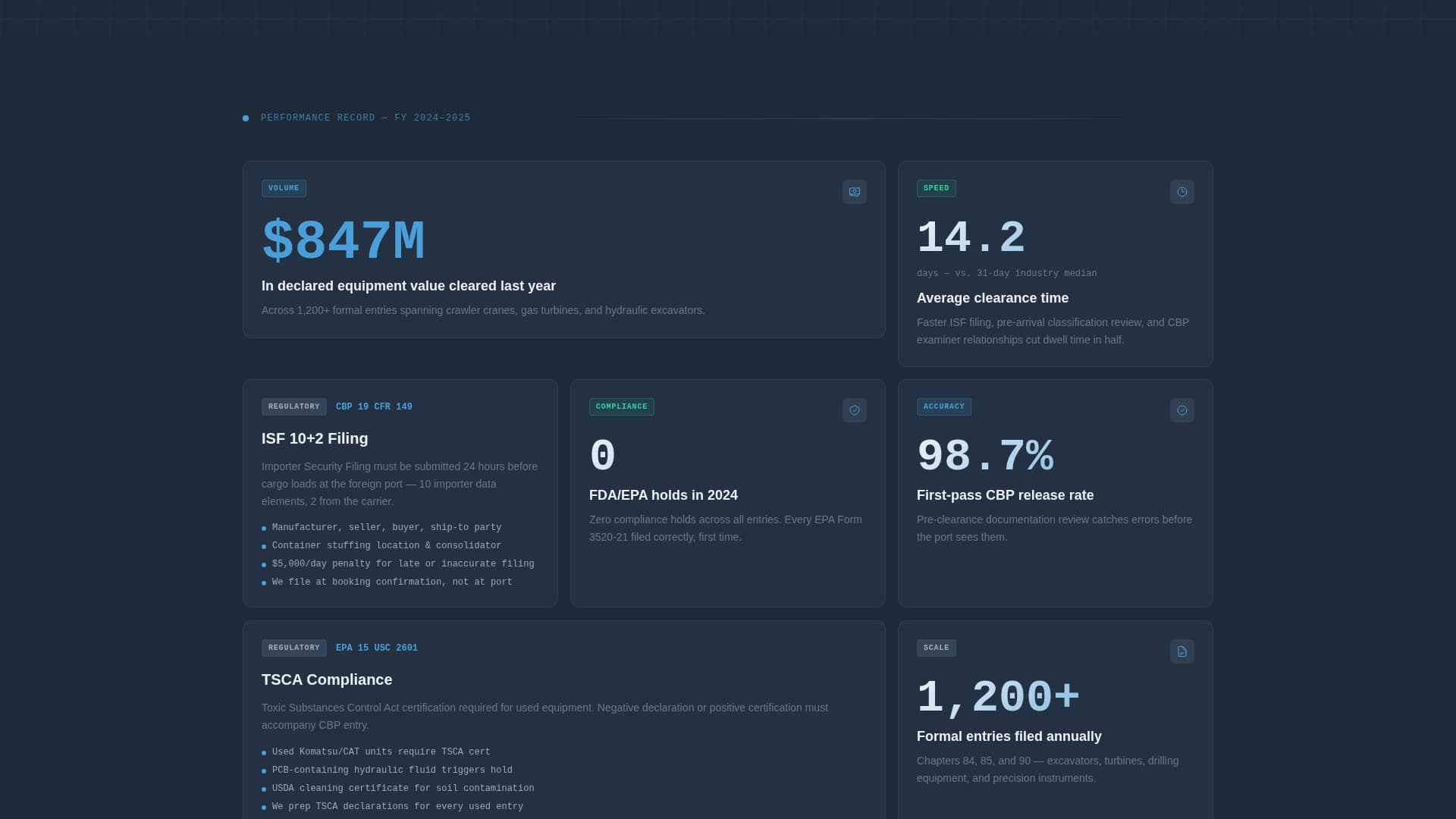The image size is (1456, 819).
Task: Open the CBP 19 CFR 149 regulation link
Action: coord(374,406)
